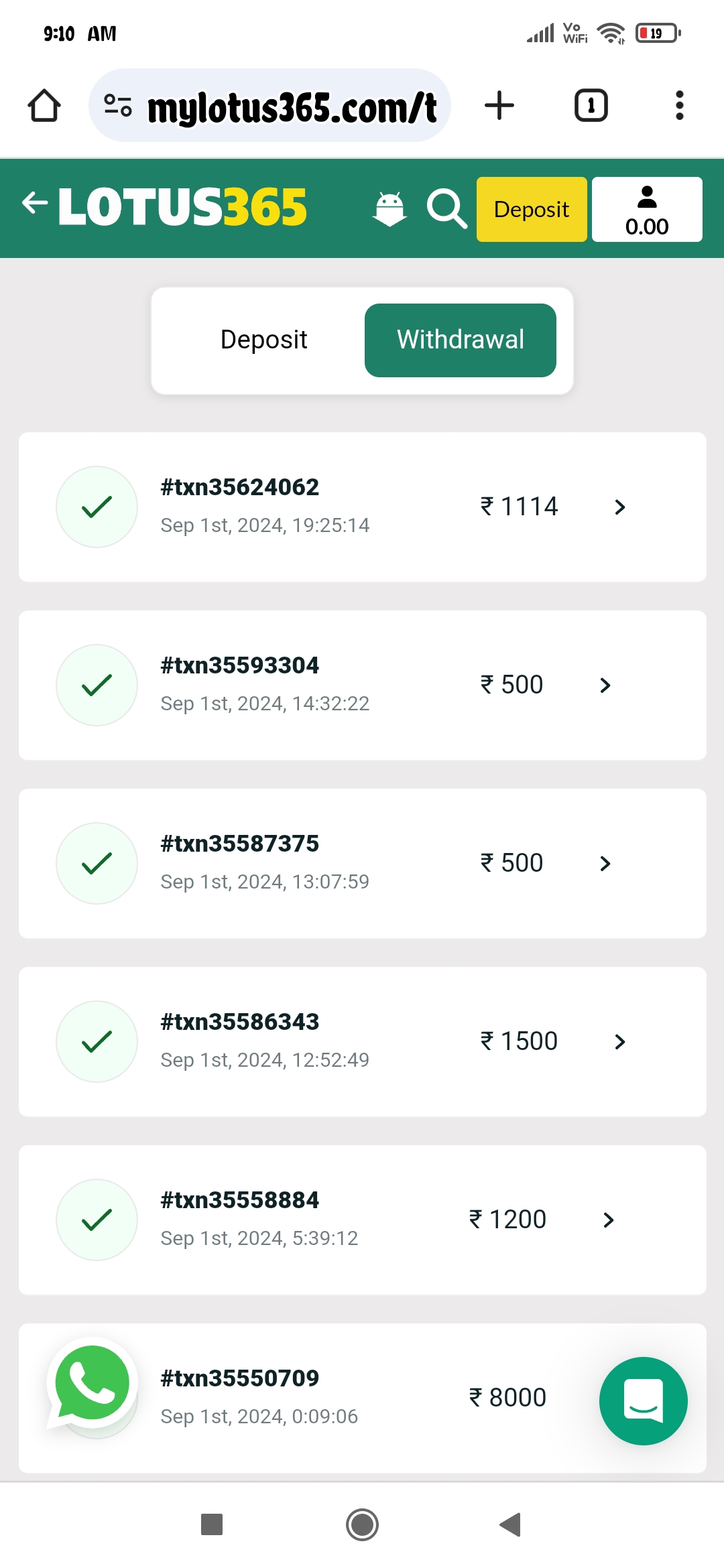Expand the ₹1500 transaction chevron
724x1568 pixels.
(x=619, y=1042)
